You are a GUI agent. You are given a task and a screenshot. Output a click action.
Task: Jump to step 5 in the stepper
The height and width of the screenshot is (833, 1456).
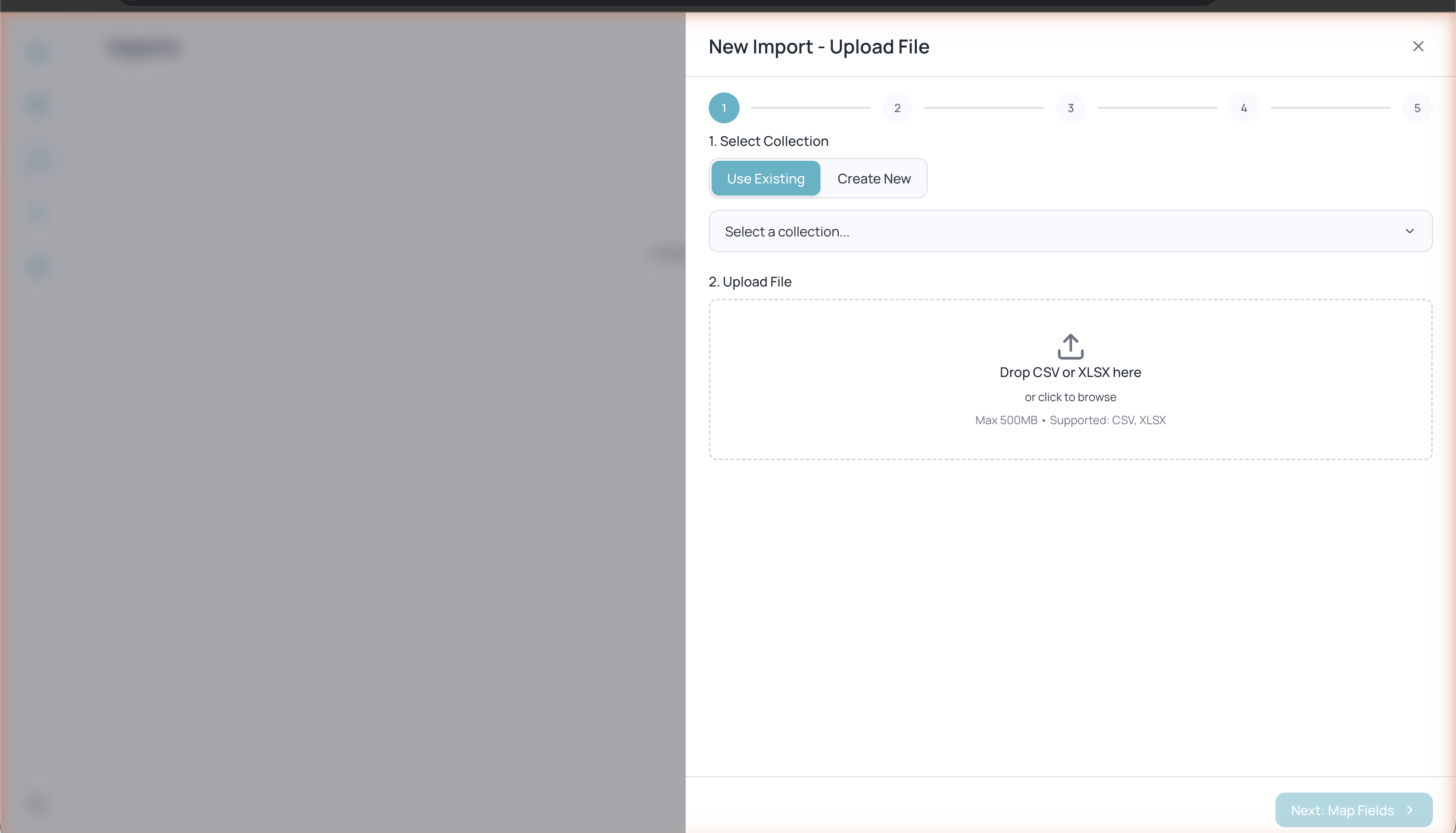coord(1417,108)
